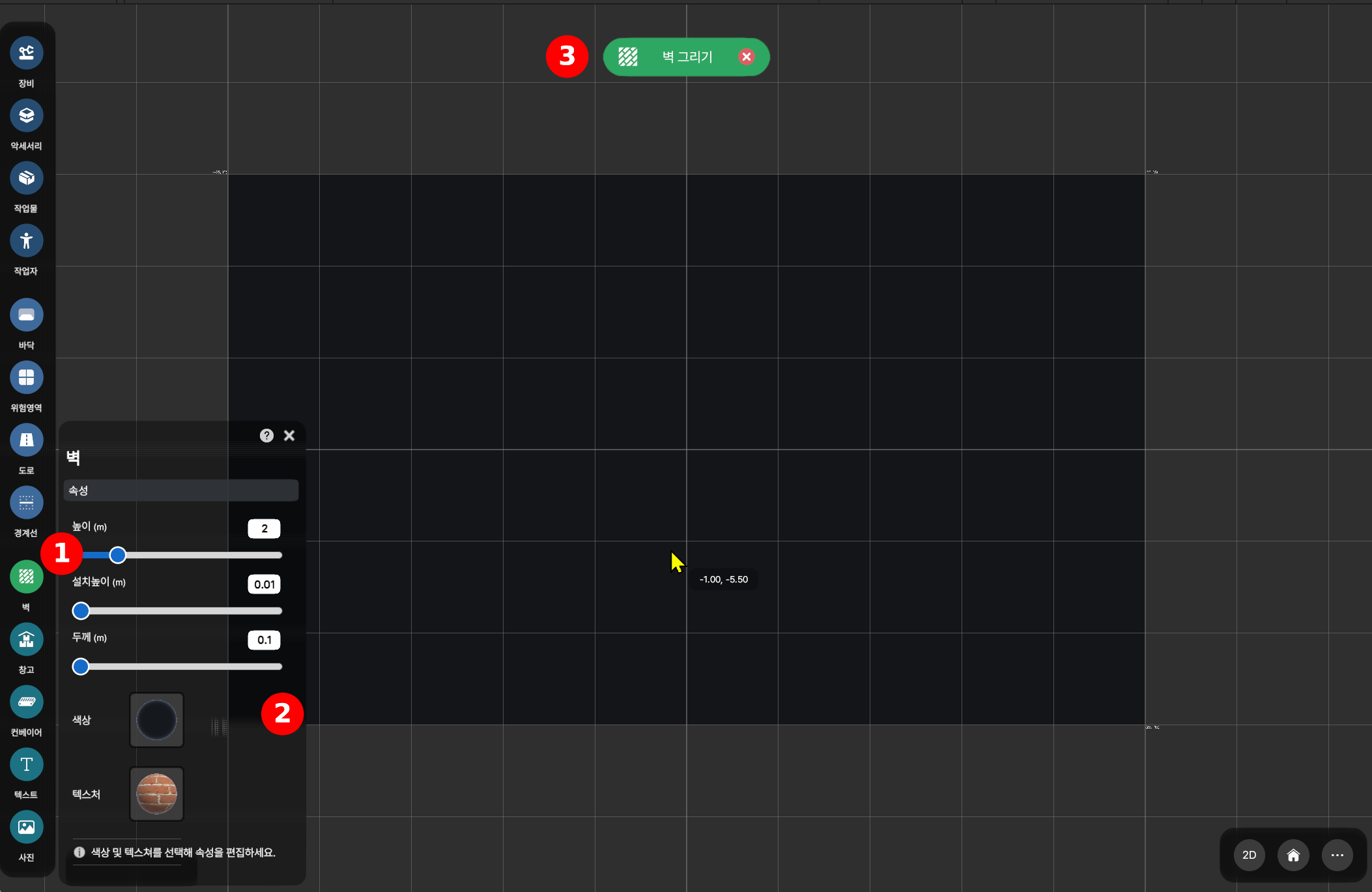Screen dimensions: 1372x892
Task: Click the 두께 thickness value field
Action: [264, 640]
